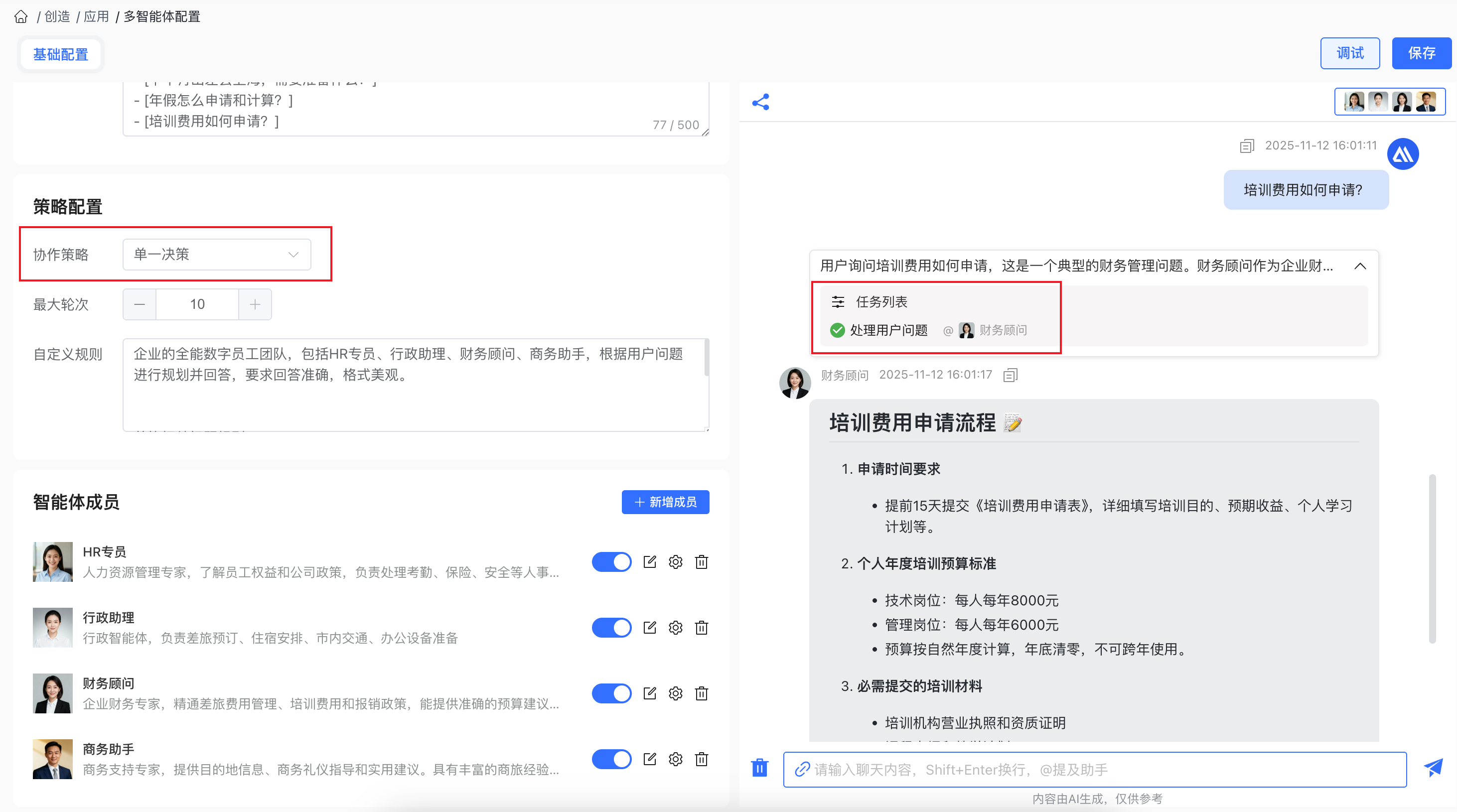Click edit icon for HR专员 member
1457x812 pixels.
[649, 561]
